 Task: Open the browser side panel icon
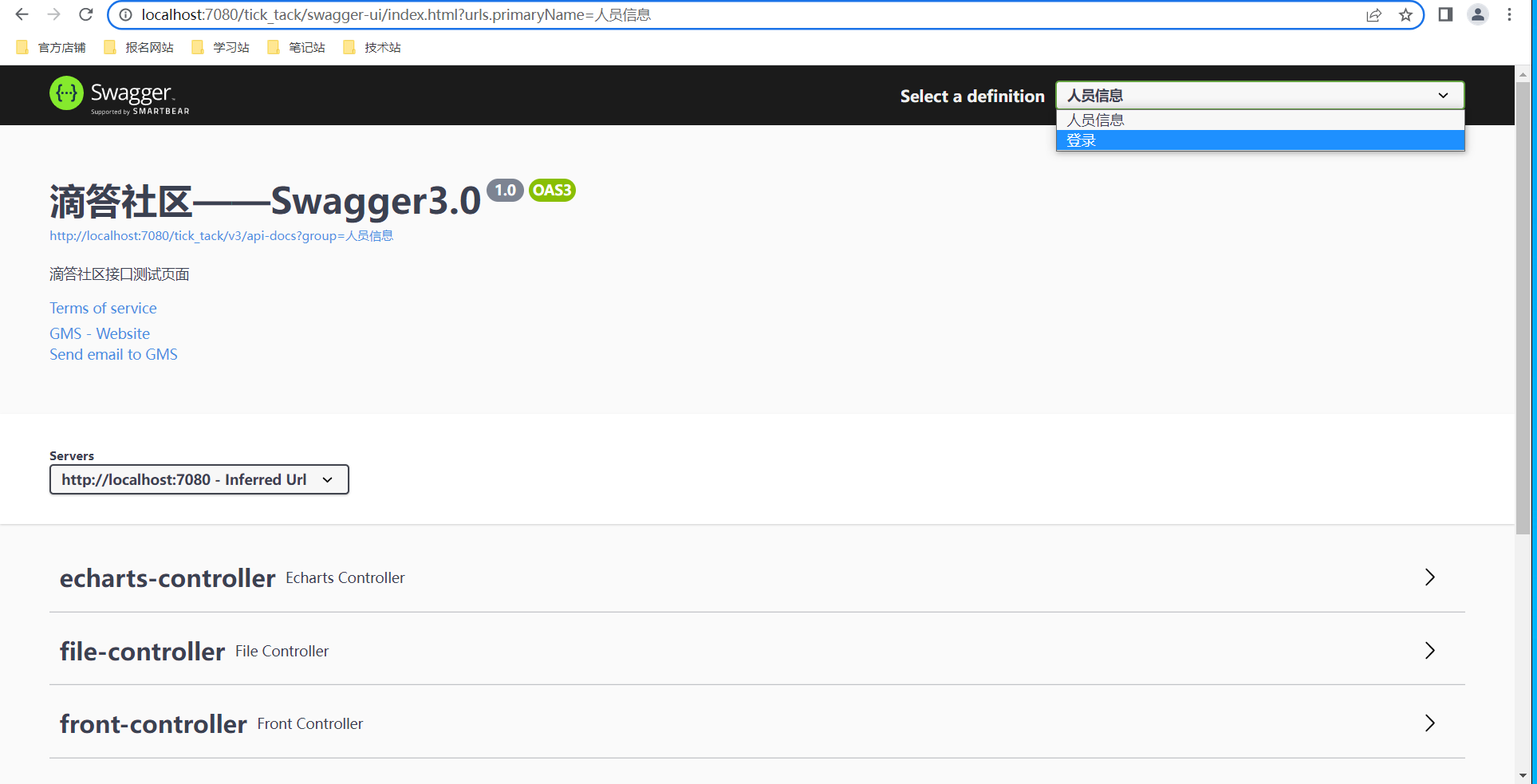click(x=1445, y=14)
